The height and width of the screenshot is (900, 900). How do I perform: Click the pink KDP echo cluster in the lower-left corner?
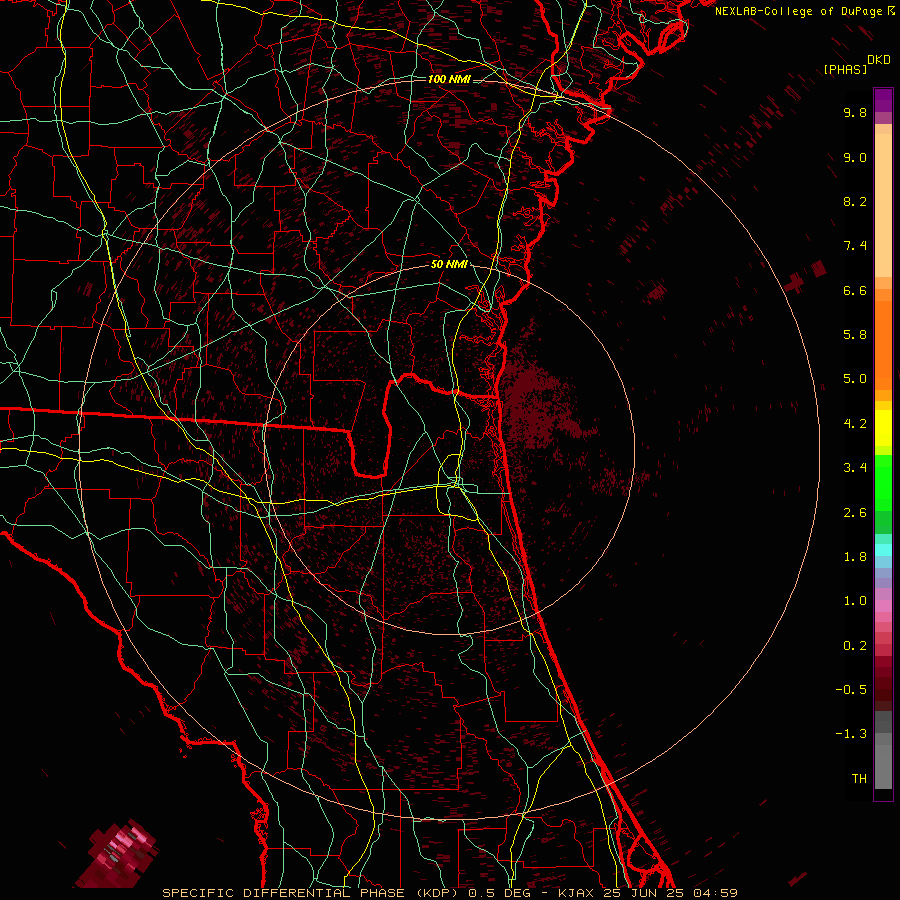pyautogui.click(x=118, y=853)
